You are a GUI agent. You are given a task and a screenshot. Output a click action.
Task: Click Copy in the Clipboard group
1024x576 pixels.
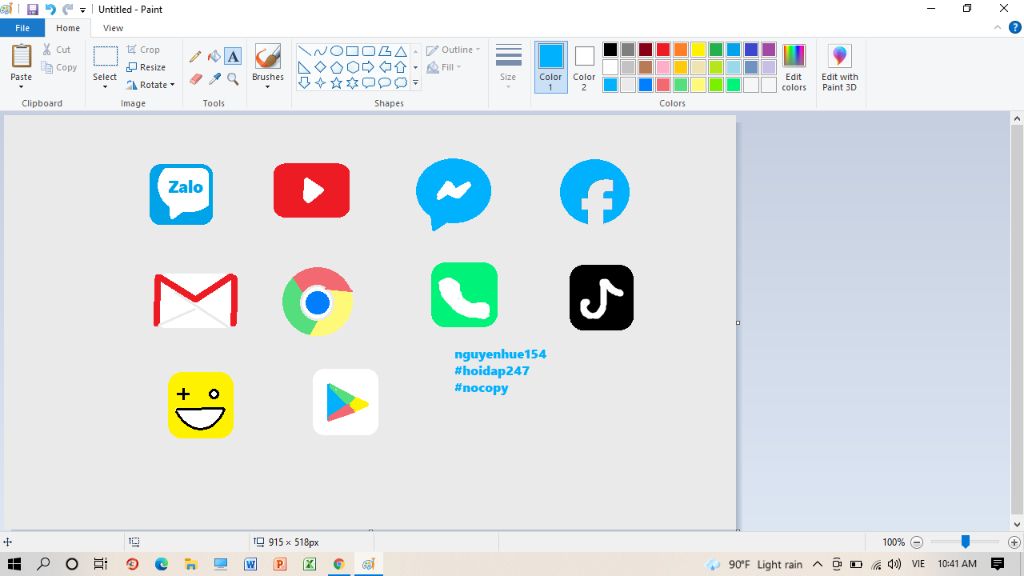pos(59,67)
